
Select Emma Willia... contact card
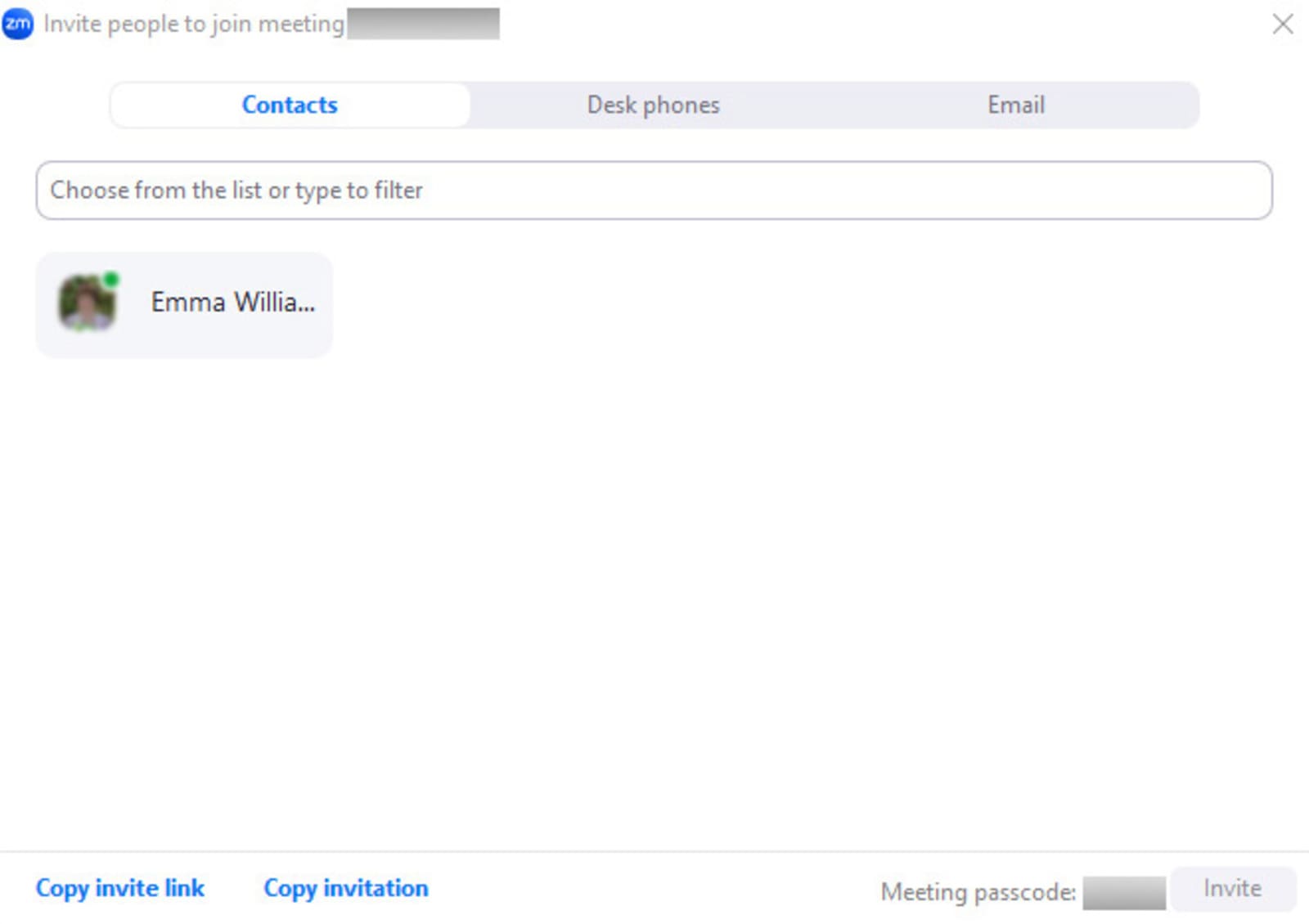(x=184, y=304)
